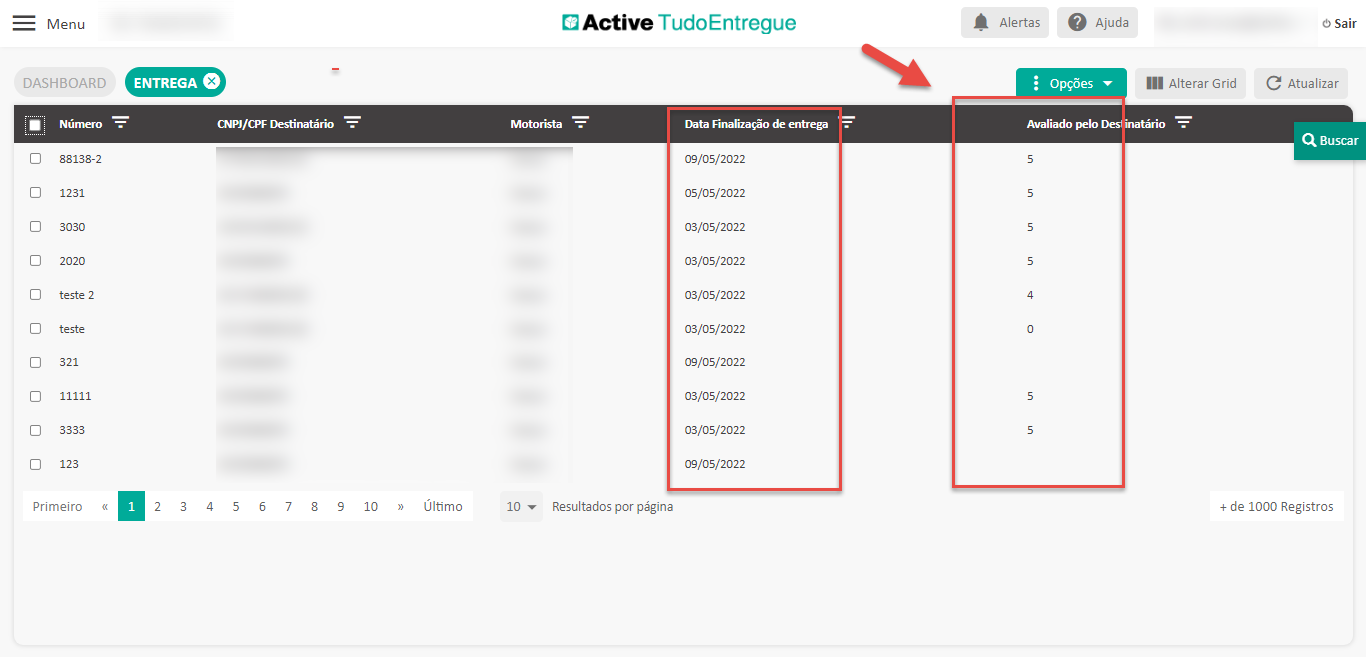
Task: Open the hamburger Menu icon
Action: click(x=24, y=23)
